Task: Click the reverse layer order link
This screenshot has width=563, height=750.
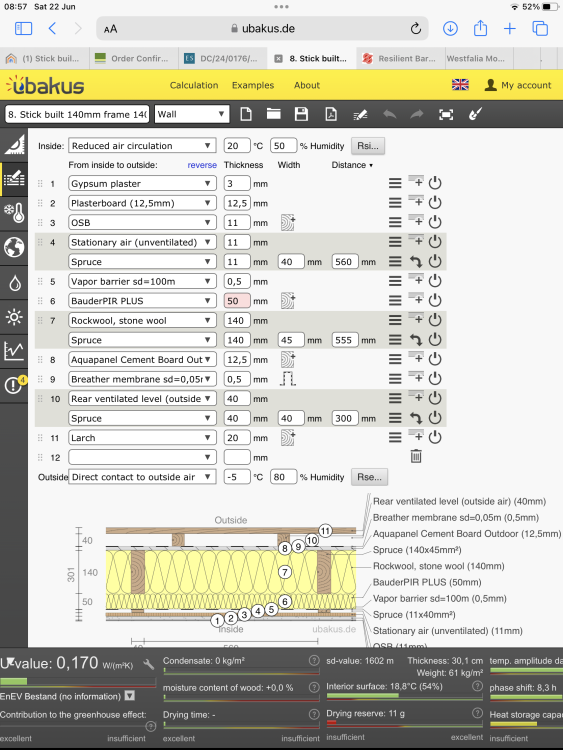Action: click(x=202, y=165)
